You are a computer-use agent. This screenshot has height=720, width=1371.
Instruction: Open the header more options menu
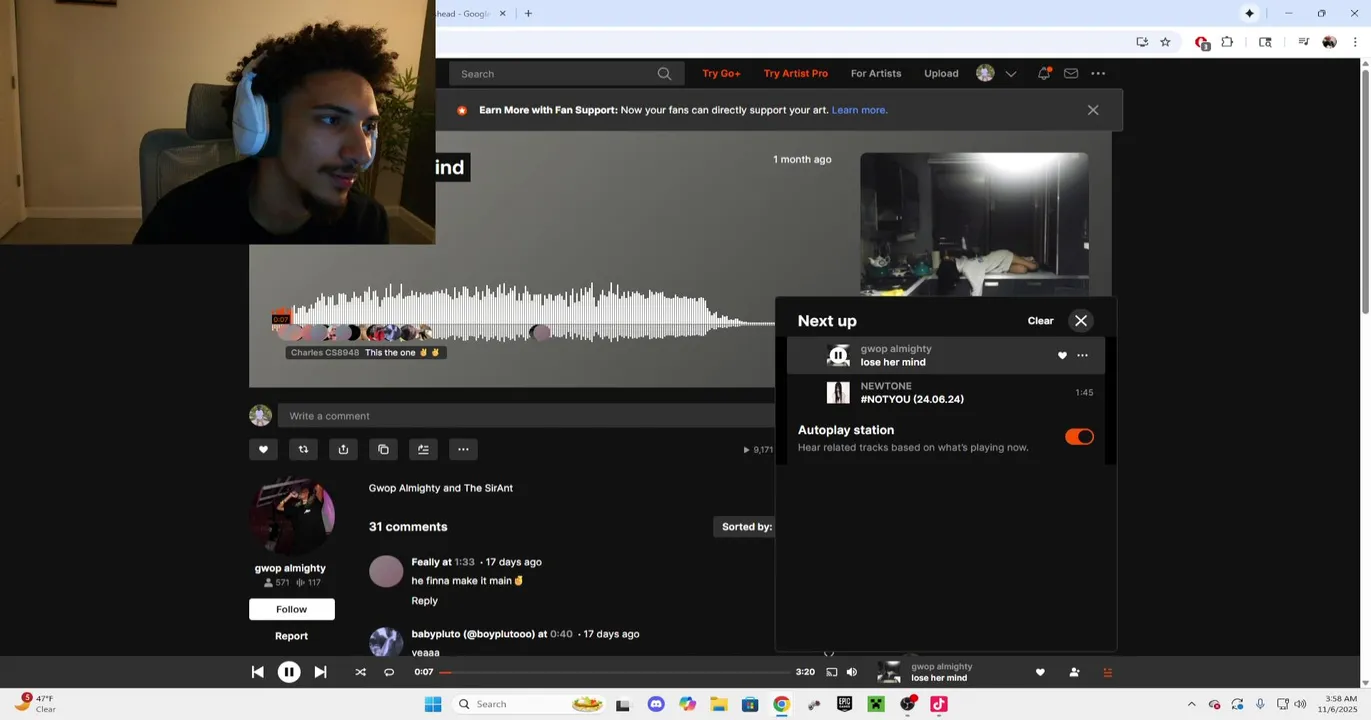(x=1098, y=74)
